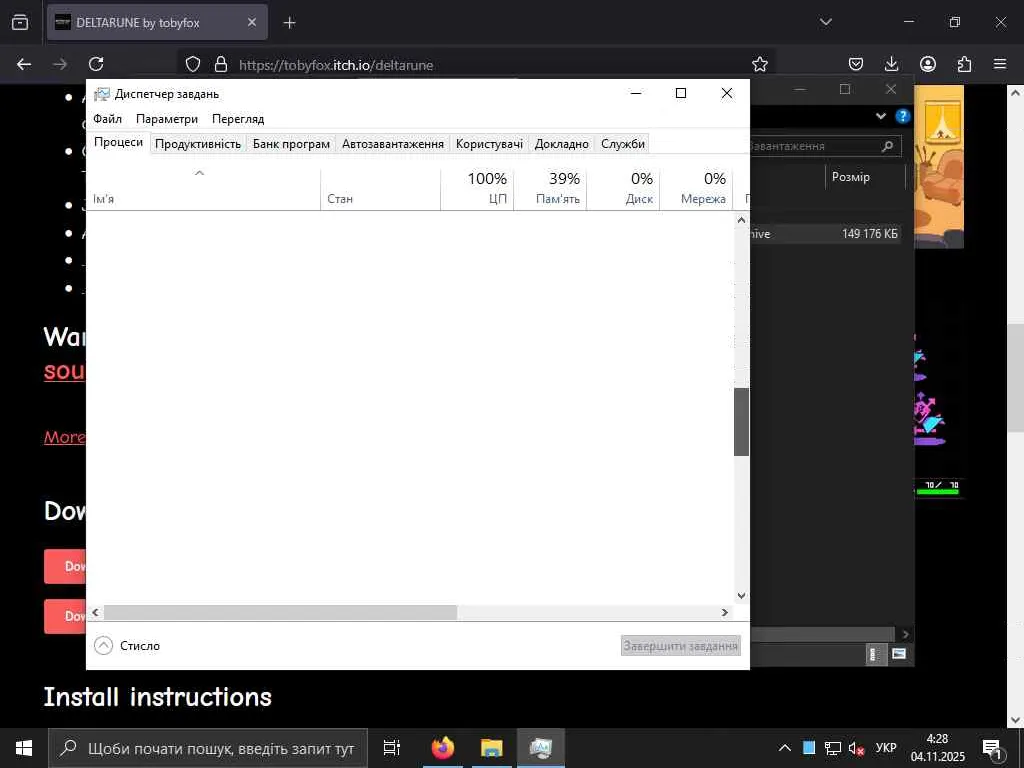Viewport: 1024px width, 768px height.
Task: Click Task Manager taskbar icon
Action: point(541,748)
